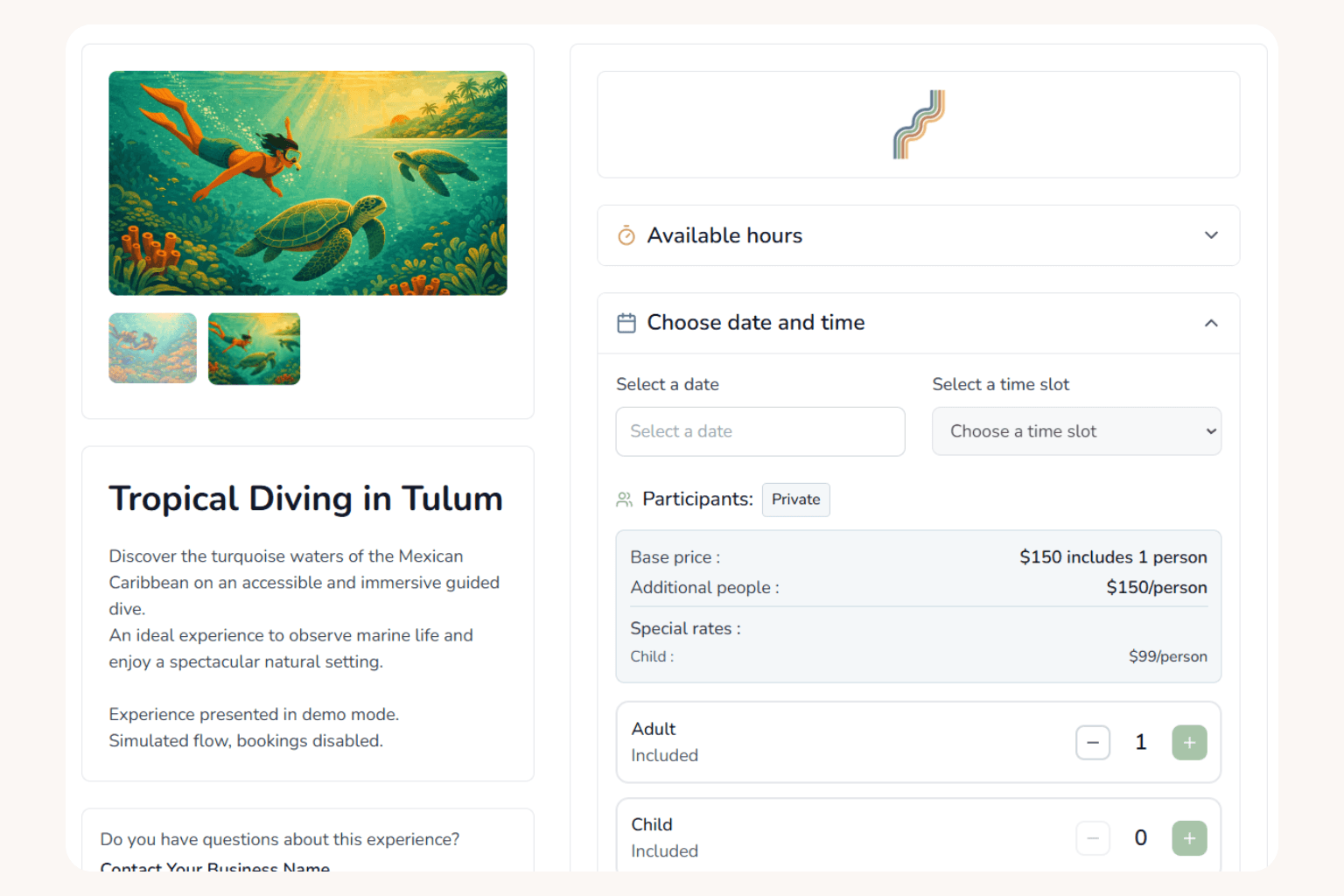Select the first pastel snorkeling thumbnail
Image resolution: width=1344 pixels, height=896 pixels.
point(152,348)
